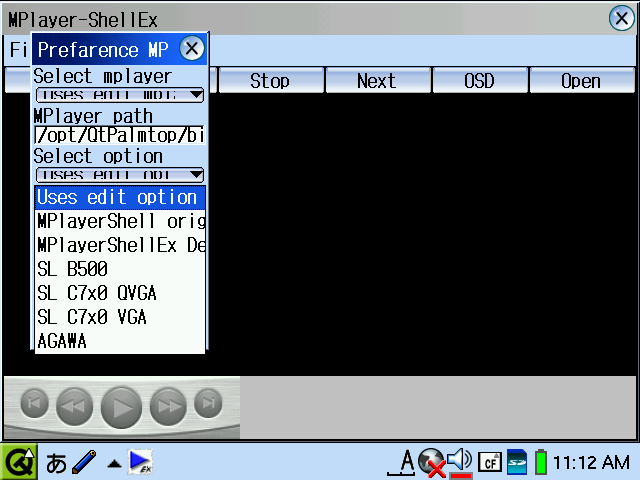
Task: Click the Stop button in toolbar
Action: [x=271, y=80]
